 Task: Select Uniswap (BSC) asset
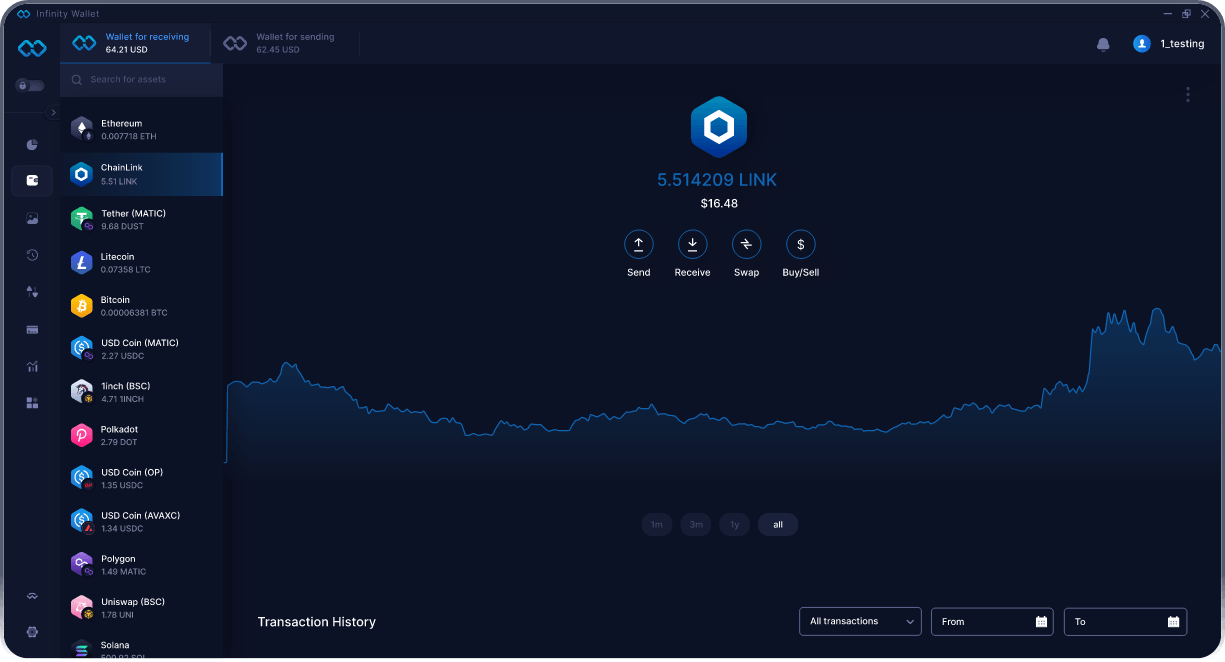(141, 608)
